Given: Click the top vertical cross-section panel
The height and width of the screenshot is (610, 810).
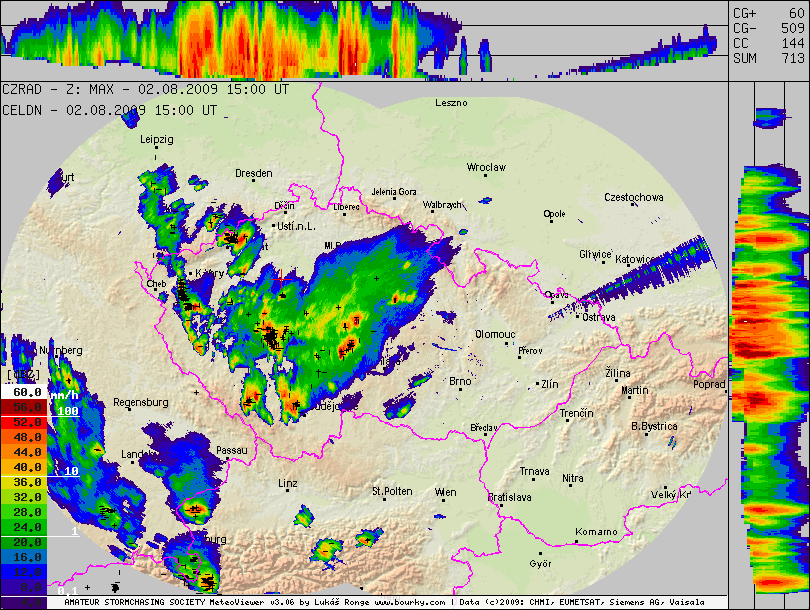Looking at the screenshot, I should 364,40.
